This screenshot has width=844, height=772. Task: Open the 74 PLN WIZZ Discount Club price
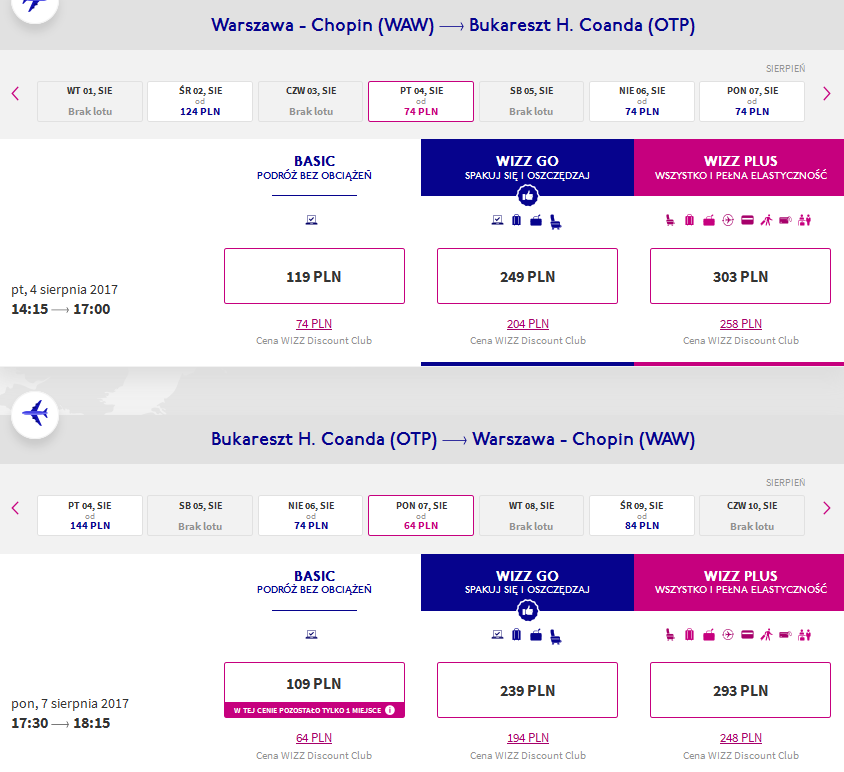314,324
